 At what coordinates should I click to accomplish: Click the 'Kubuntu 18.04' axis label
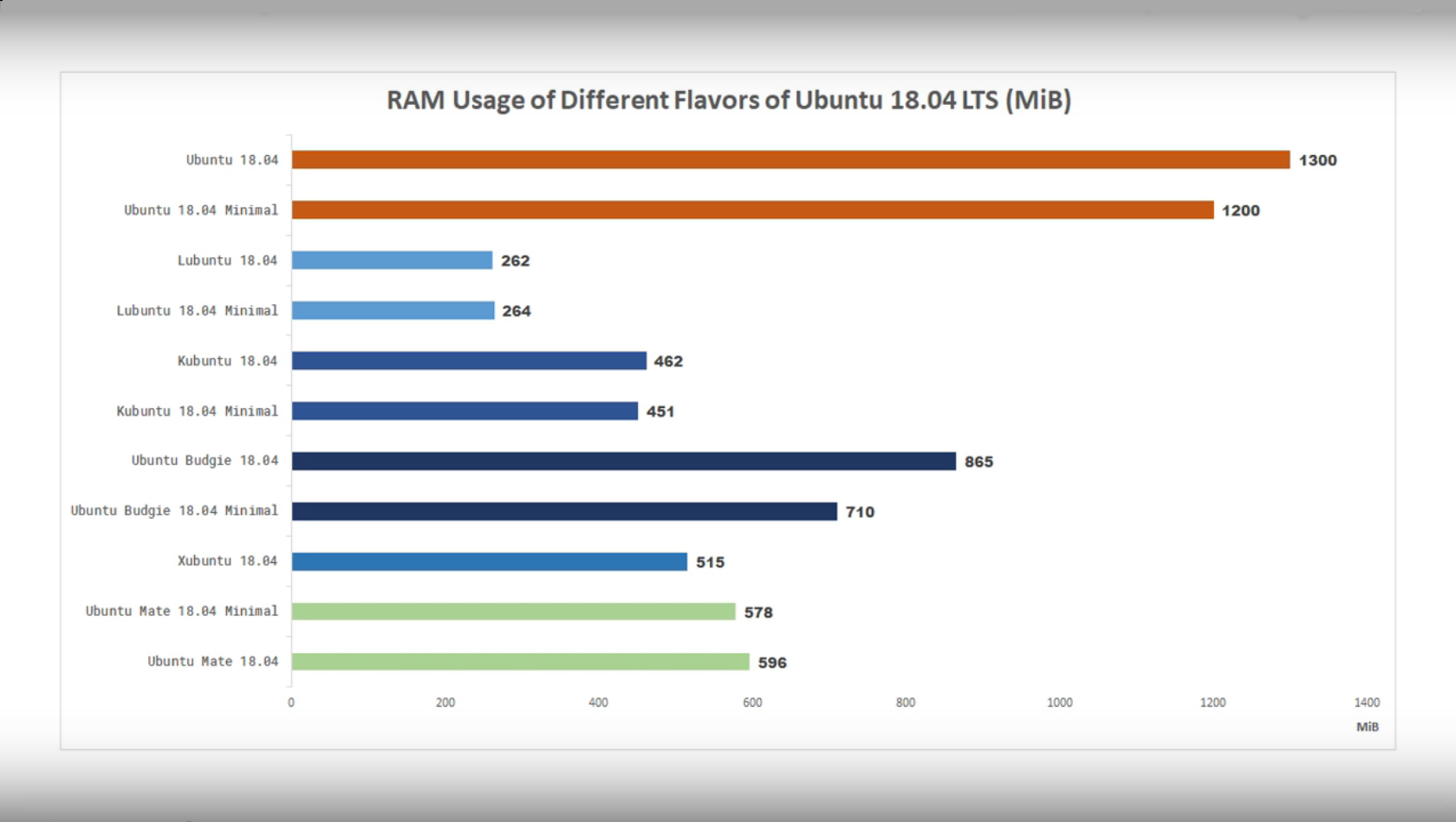227,361
